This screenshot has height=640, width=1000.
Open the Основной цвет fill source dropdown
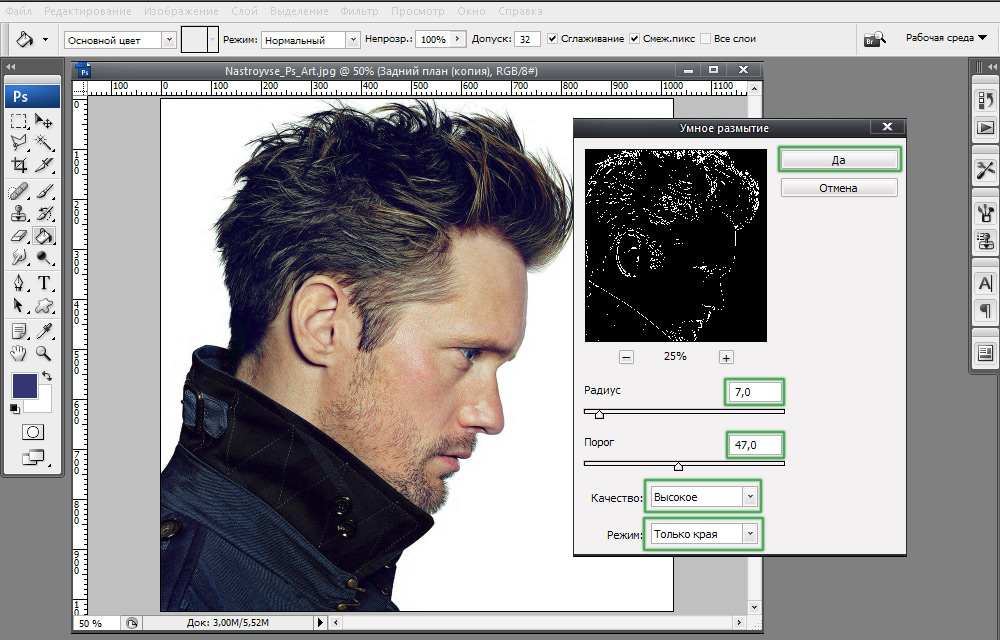pyautogui.click(x=120, y=40)
